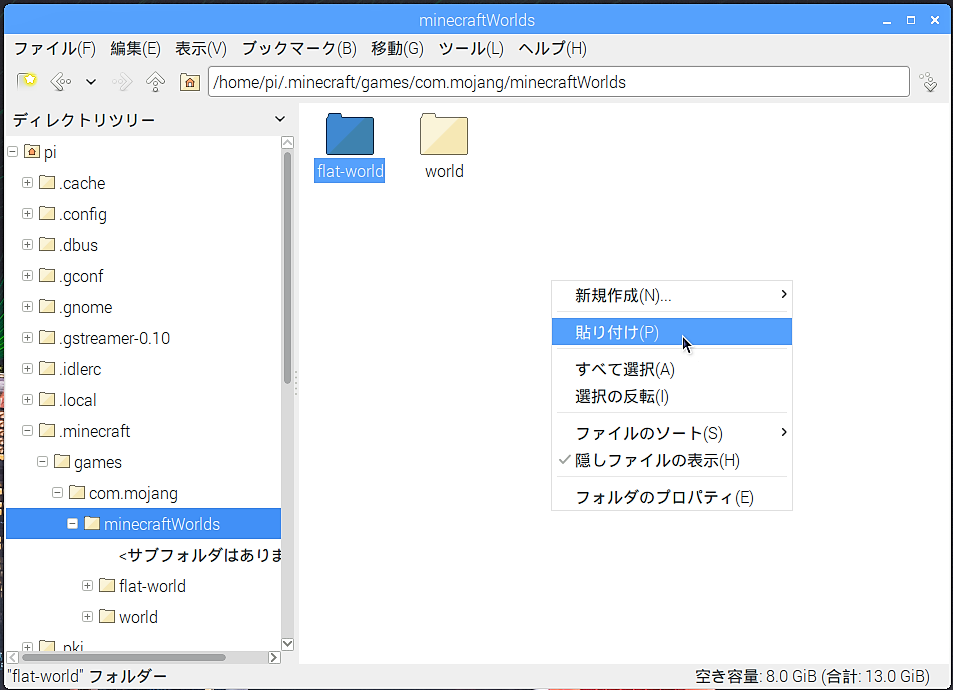Expand the .gnome folder node
This screenshot has height=690, width=953.
click(27, 306)
